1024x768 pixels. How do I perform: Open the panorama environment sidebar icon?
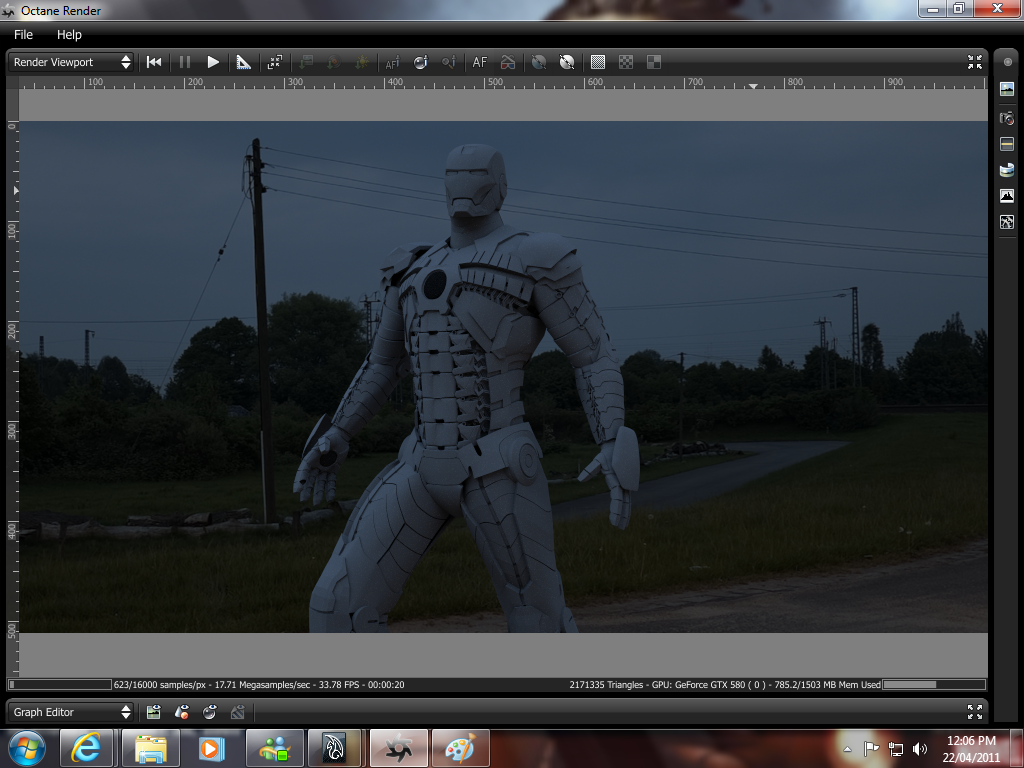(x=1007, y=170)
